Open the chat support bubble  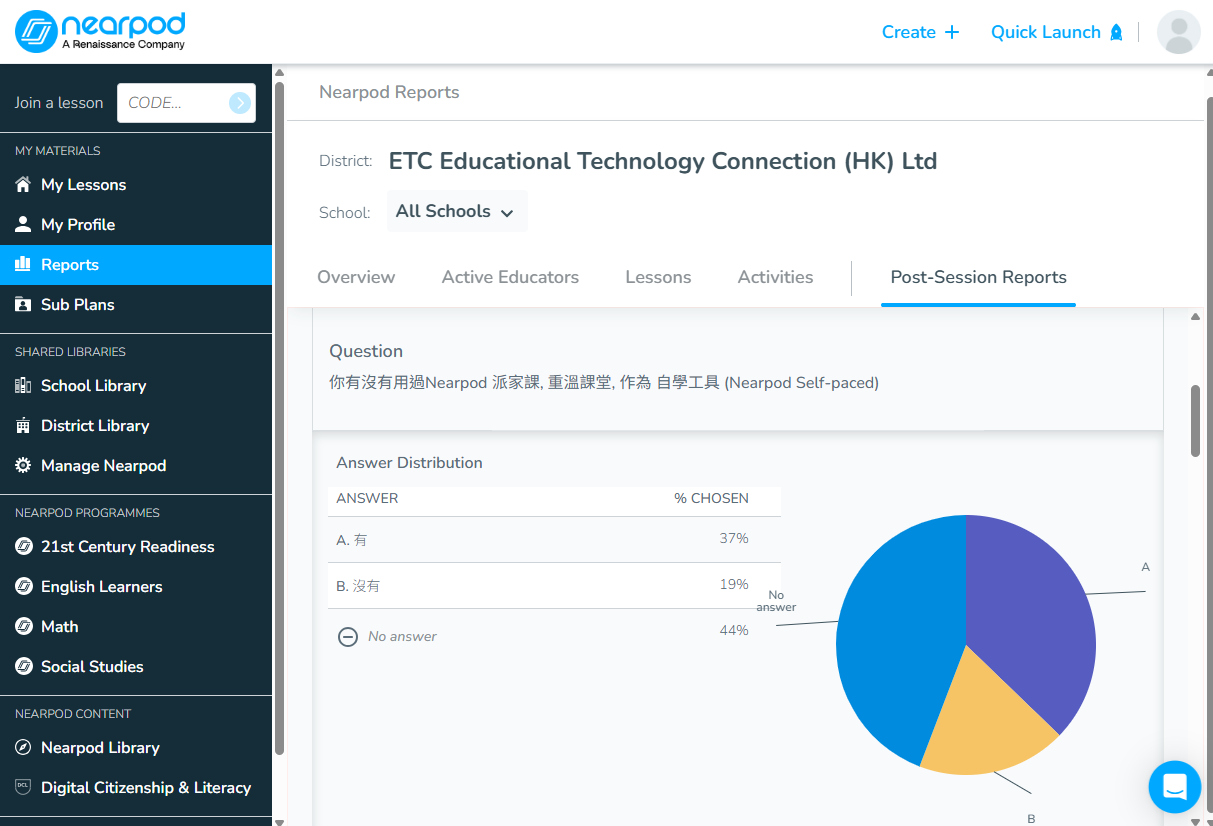coord(1174,787)
